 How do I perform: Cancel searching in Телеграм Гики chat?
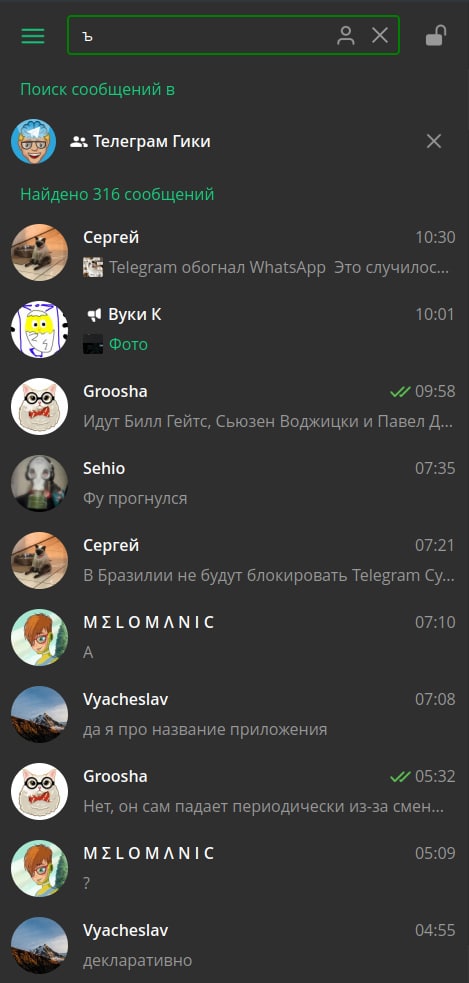pos(434,142)
